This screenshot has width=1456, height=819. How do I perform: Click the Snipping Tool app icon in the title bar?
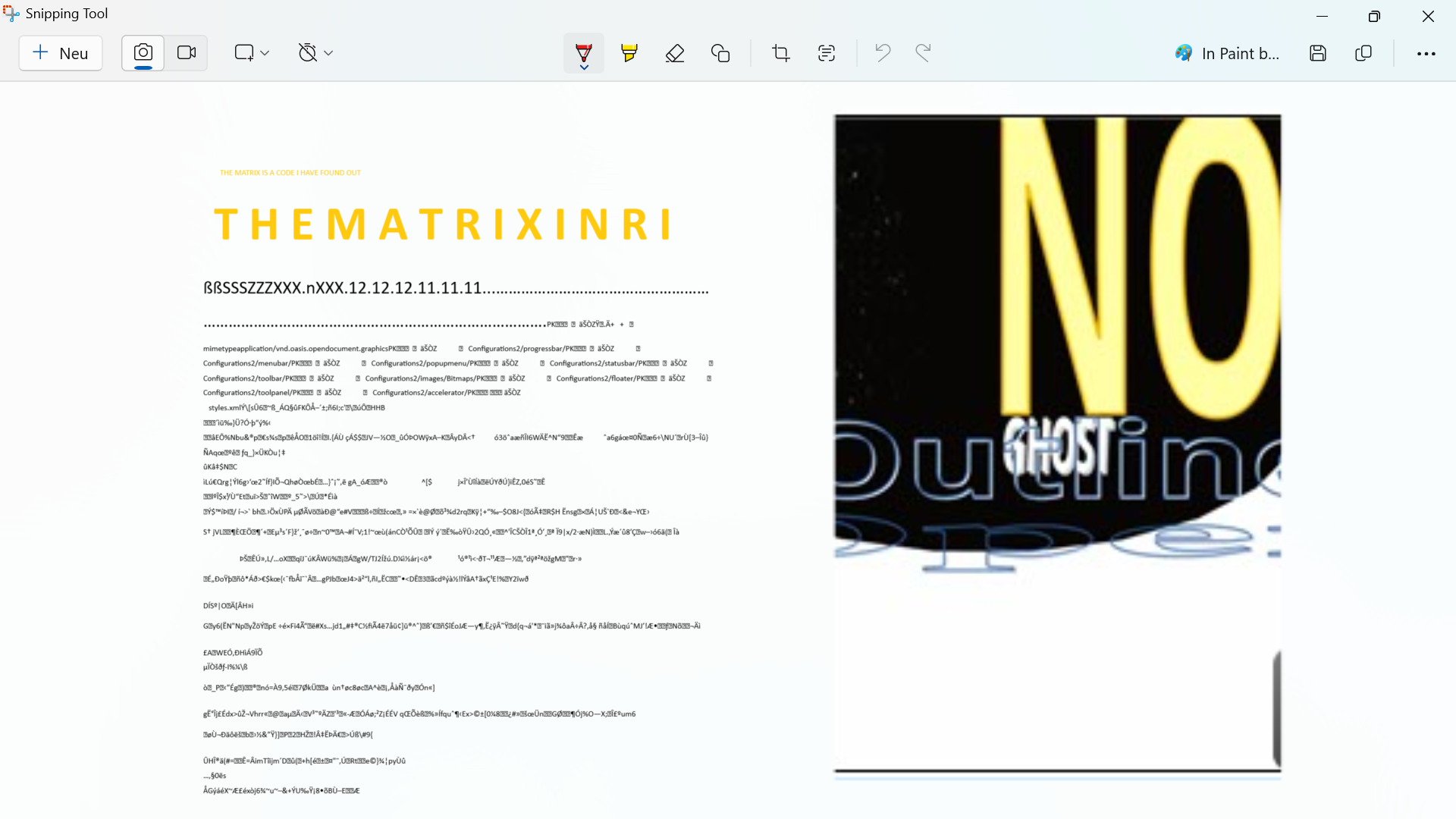tap(11, 14)
